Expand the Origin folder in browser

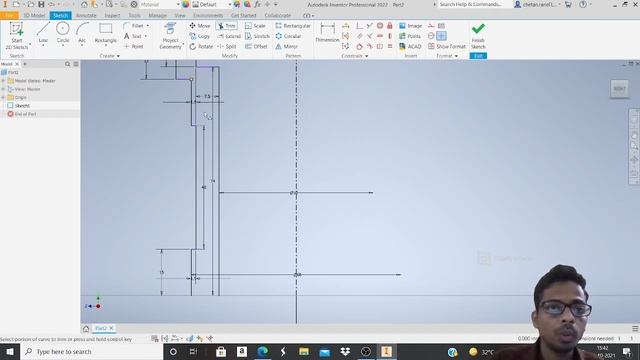(x=3, y=98)
